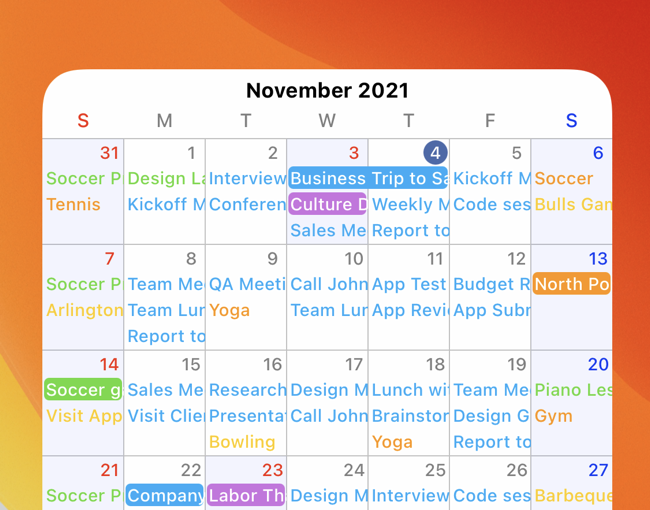The height and width of the screenshot is (510, 650).
Task: Open the Tennis event on October 31
Action: tap(73, 204)
